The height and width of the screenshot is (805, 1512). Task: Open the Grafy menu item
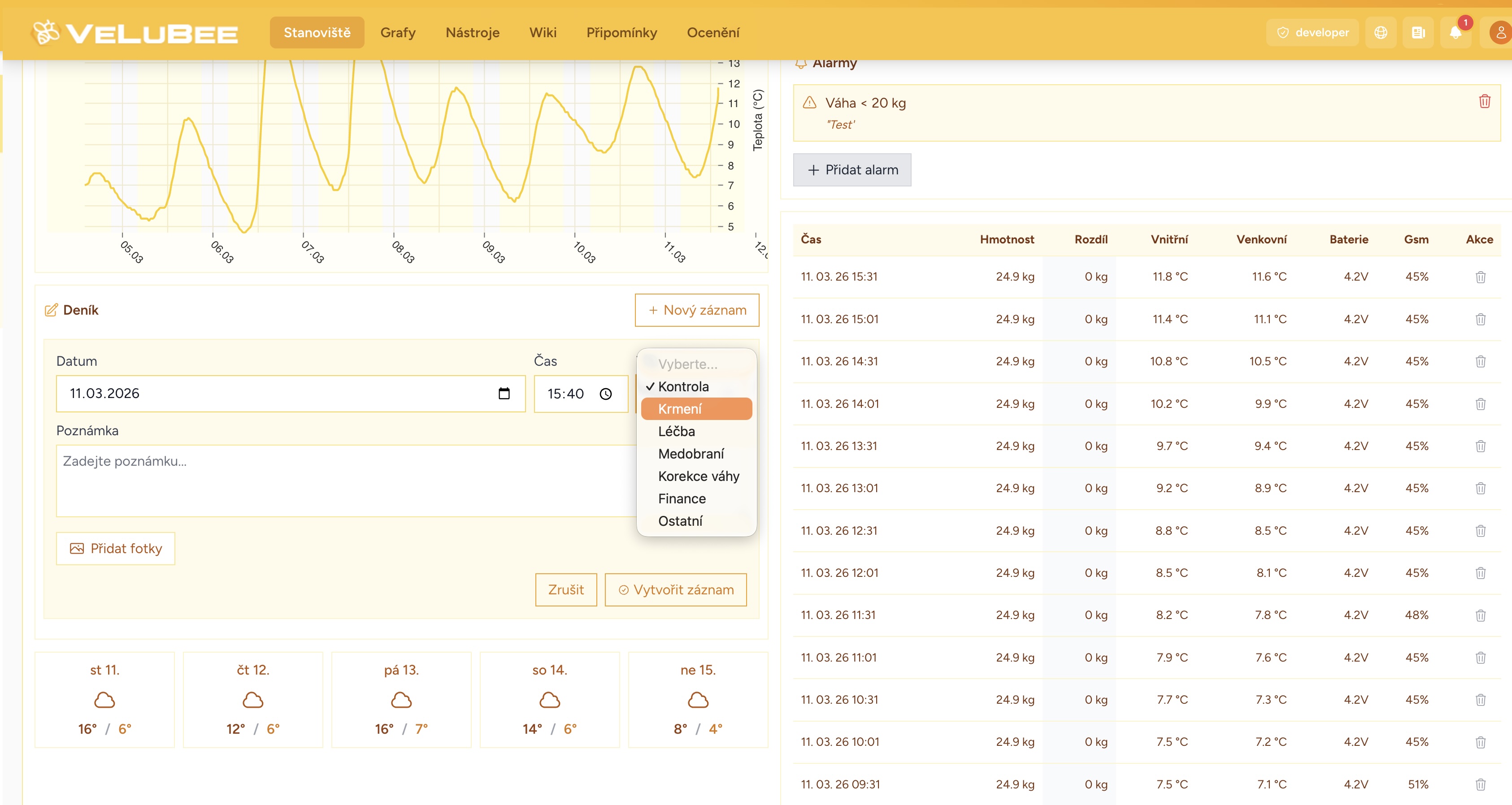(397, 33)
